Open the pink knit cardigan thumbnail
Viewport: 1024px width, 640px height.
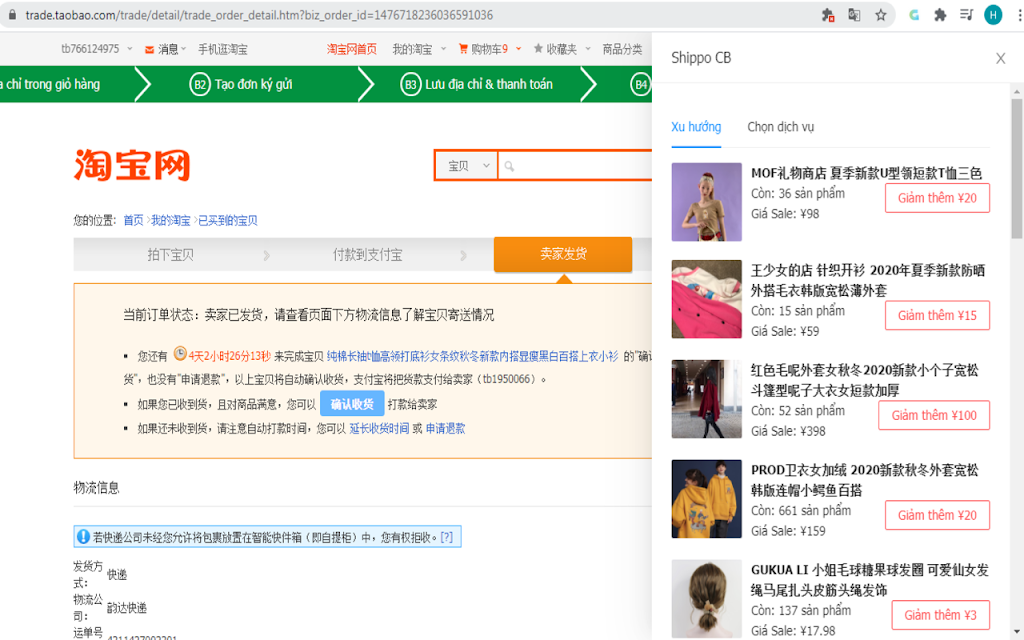point(707,299)
